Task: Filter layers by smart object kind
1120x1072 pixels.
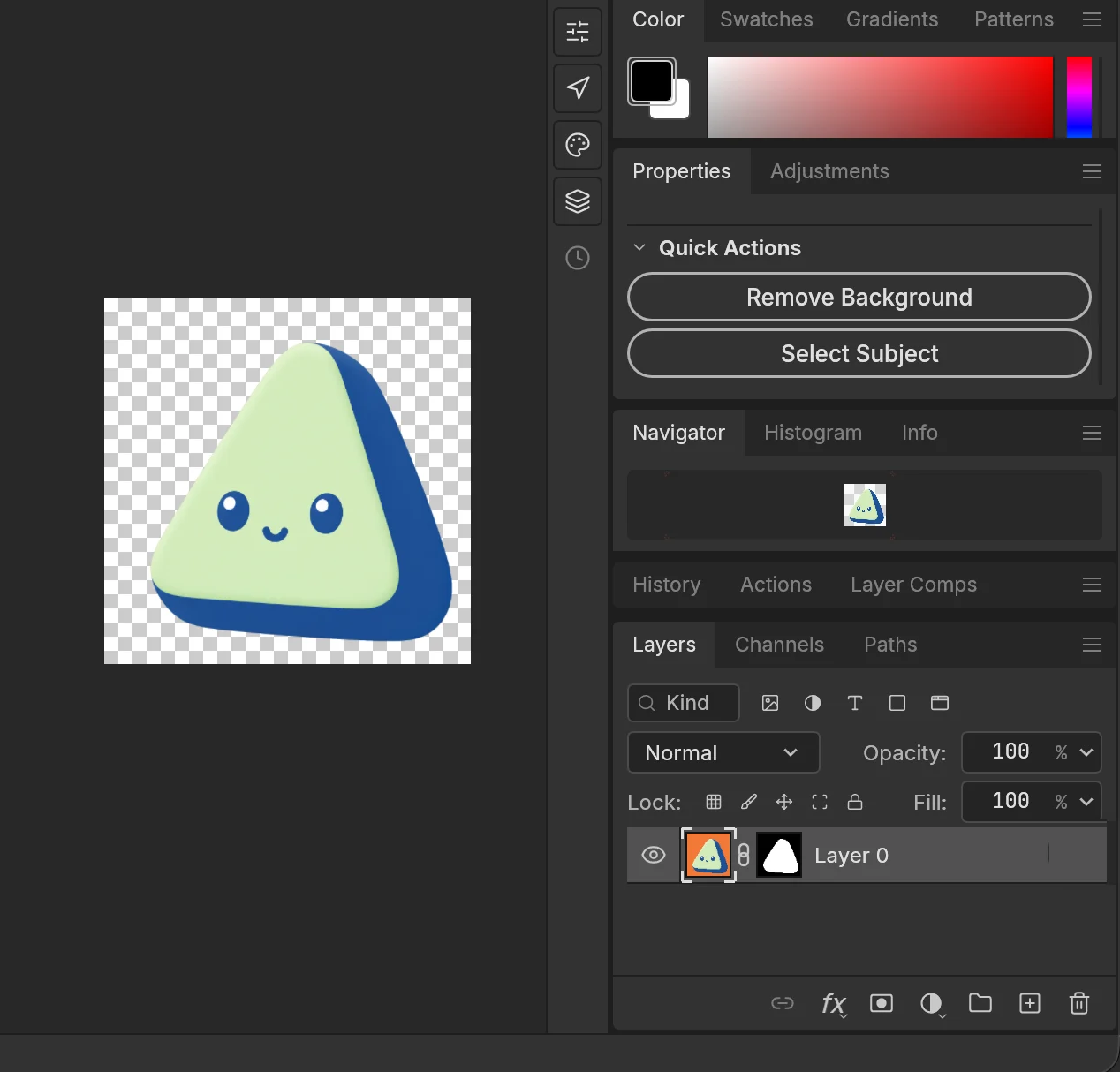Action: click(x=940, y=703)
